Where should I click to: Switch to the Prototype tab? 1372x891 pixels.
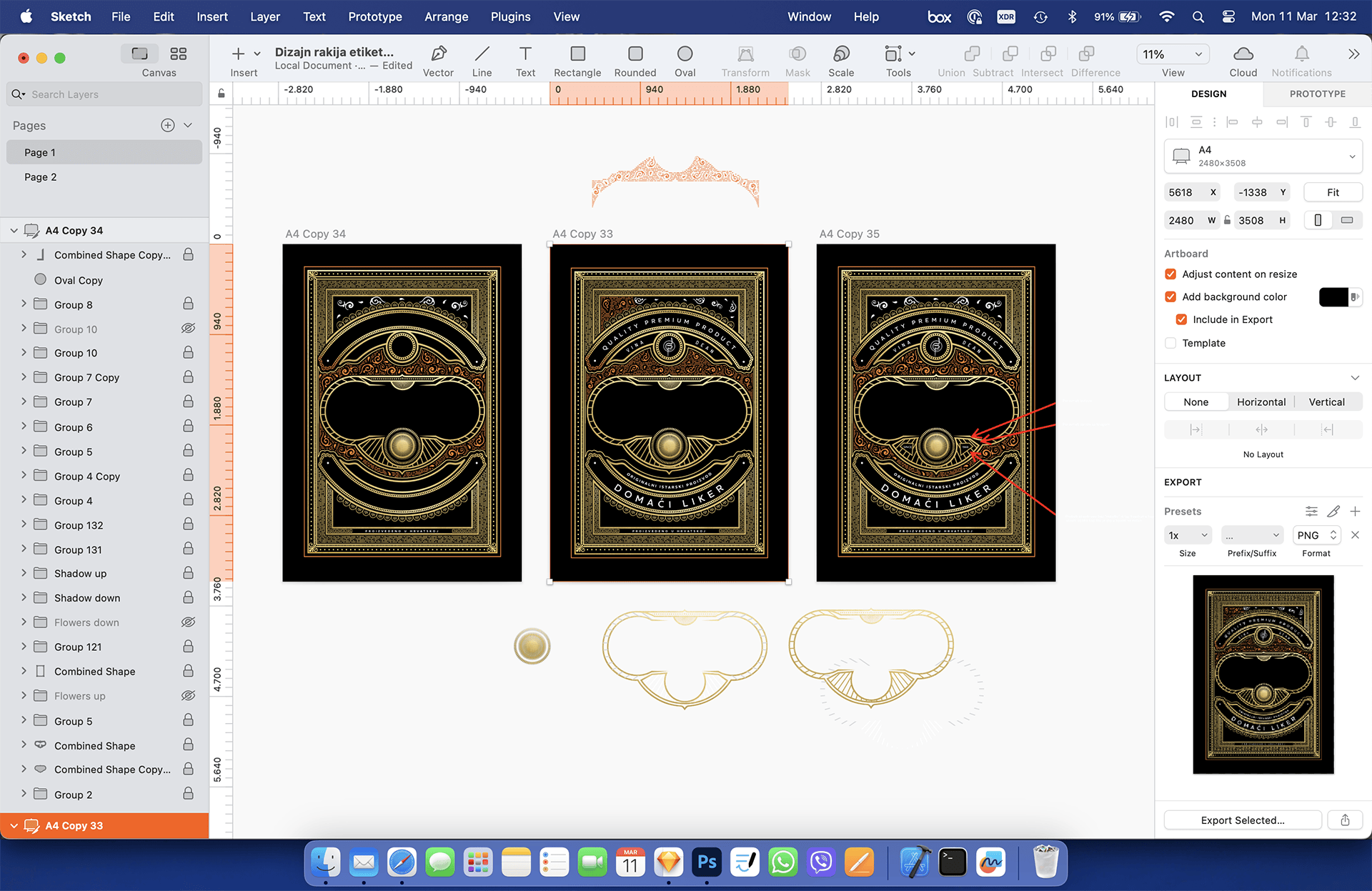(x=1317, y=94)
